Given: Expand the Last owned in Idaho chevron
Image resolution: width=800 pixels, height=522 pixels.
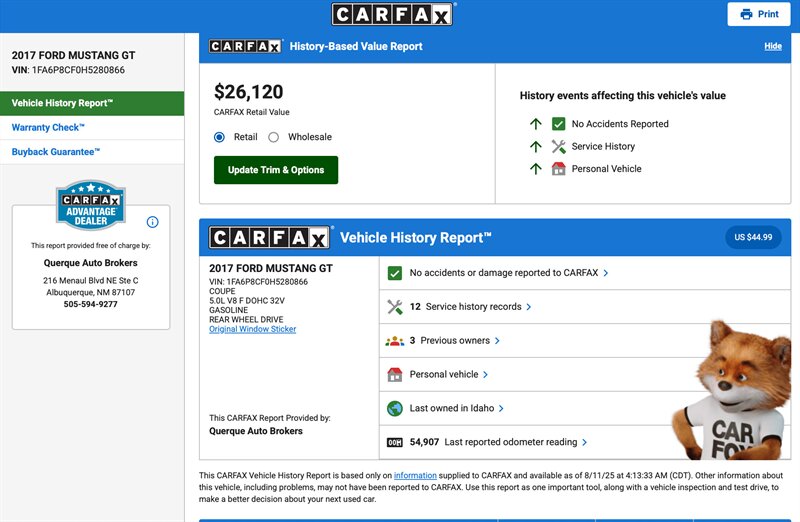Looking at the screenshot, I should [501, 408].
